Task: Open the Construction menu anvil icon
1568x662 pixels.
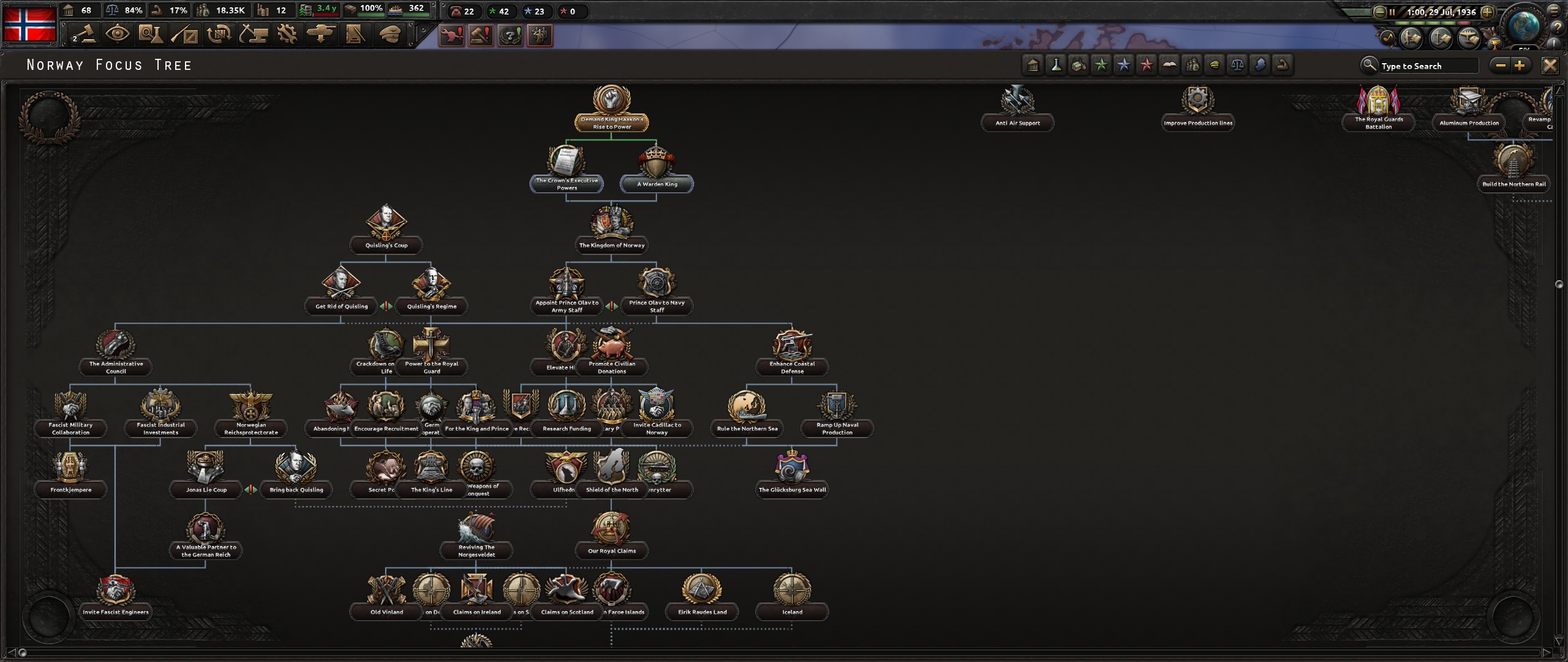Action: tap(254, 35)
